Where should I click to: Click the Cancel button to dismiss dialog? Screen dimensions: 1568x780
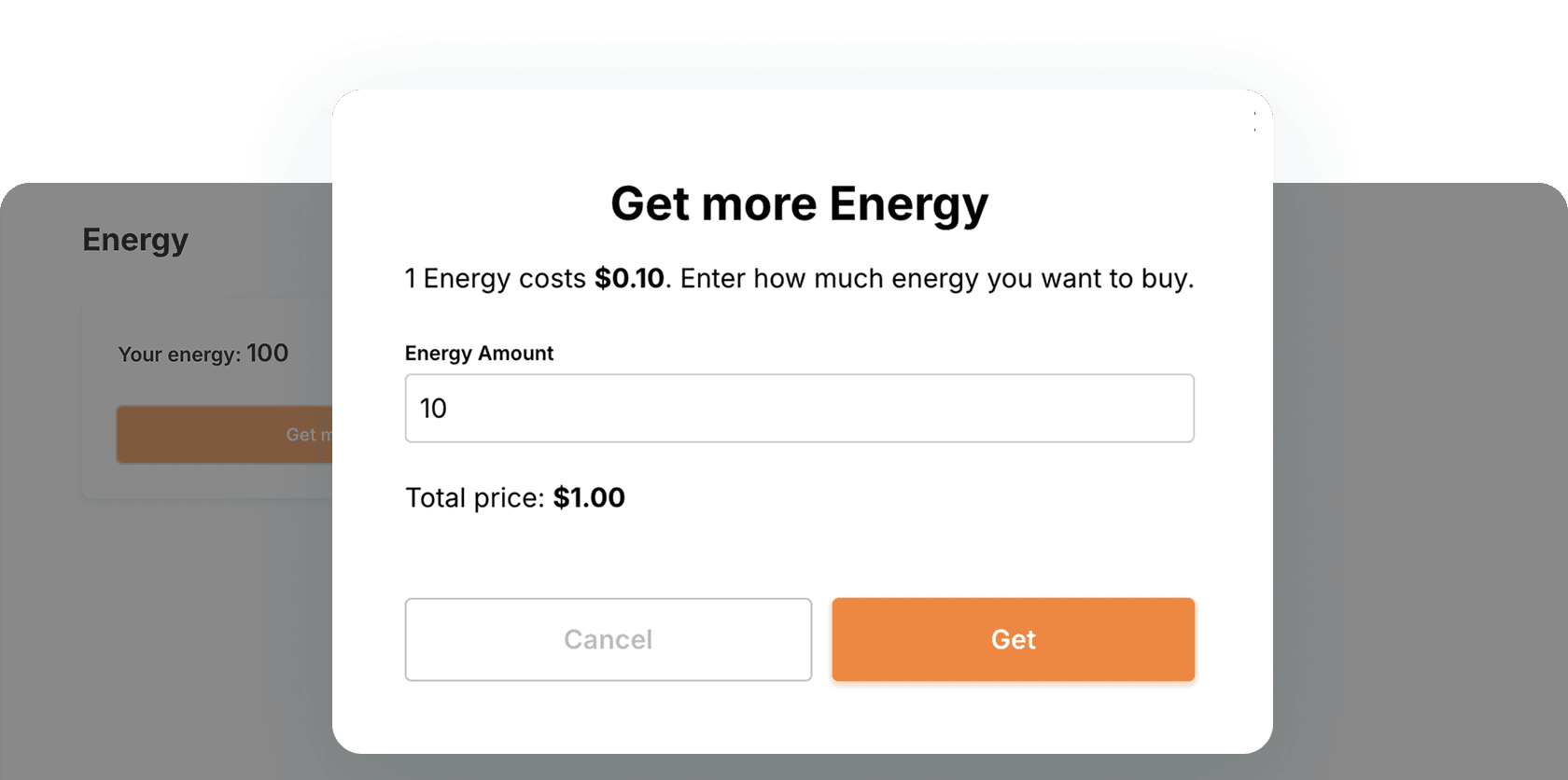point(608,640)
